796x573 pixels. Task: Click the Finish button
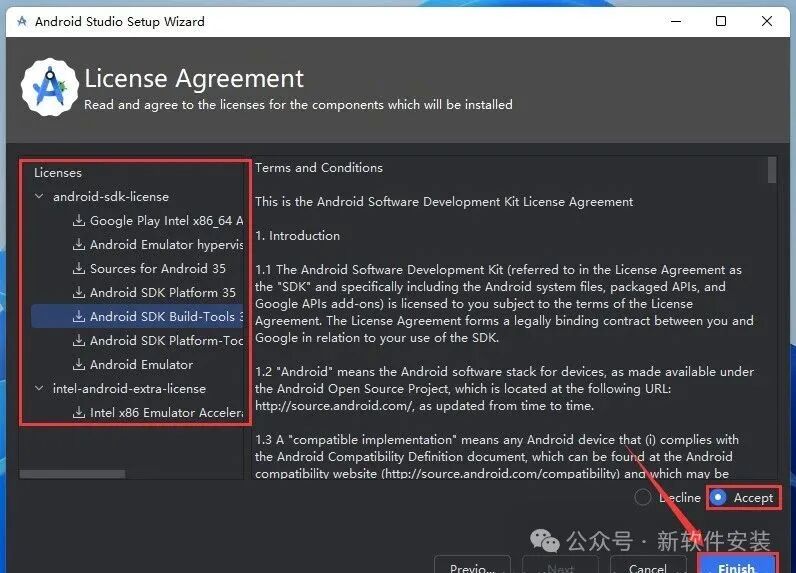coord(737,566)
